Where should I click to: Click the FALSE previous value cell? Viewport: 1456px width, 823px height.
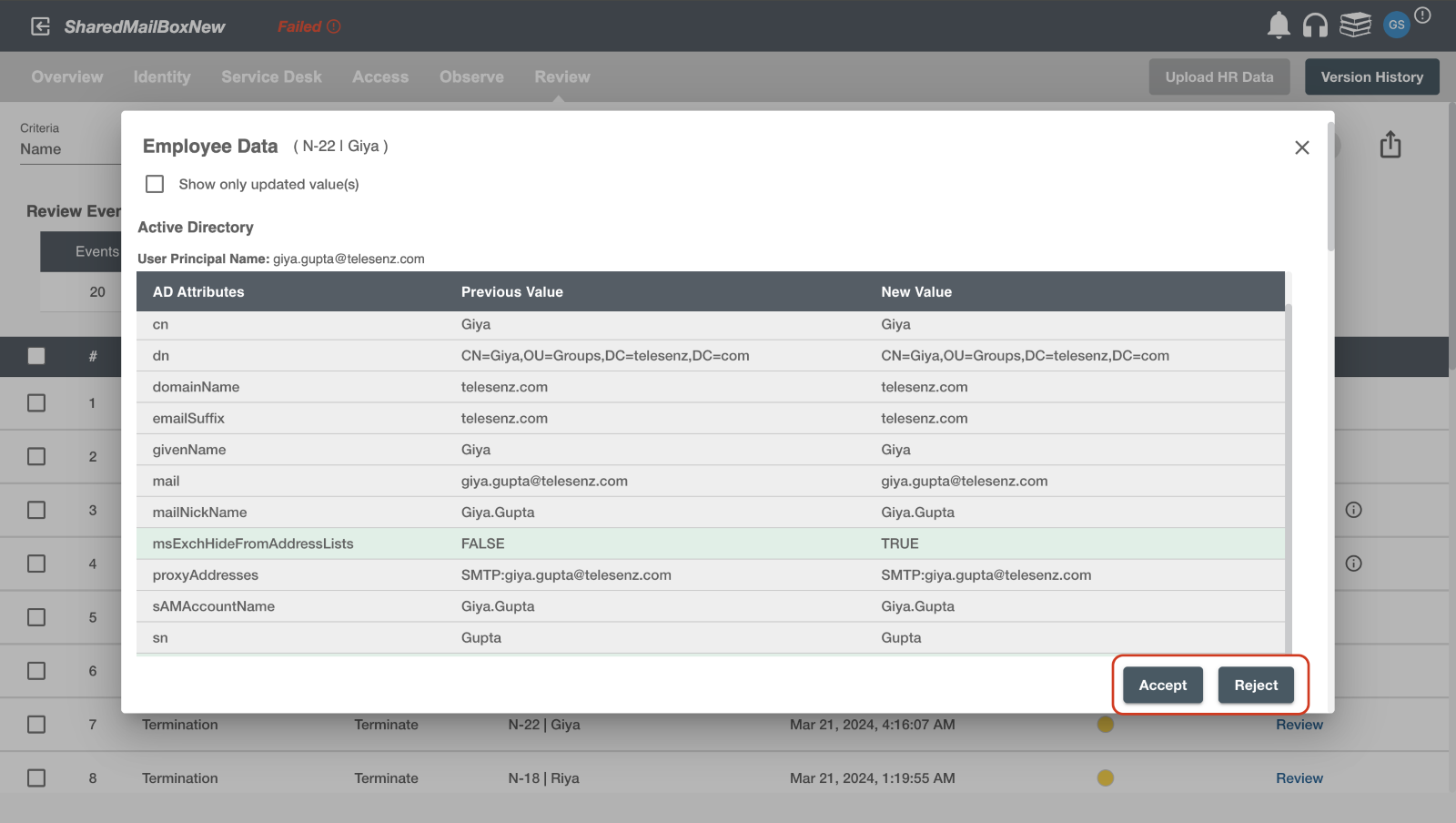pyautogui.click(x=483, y=544)
